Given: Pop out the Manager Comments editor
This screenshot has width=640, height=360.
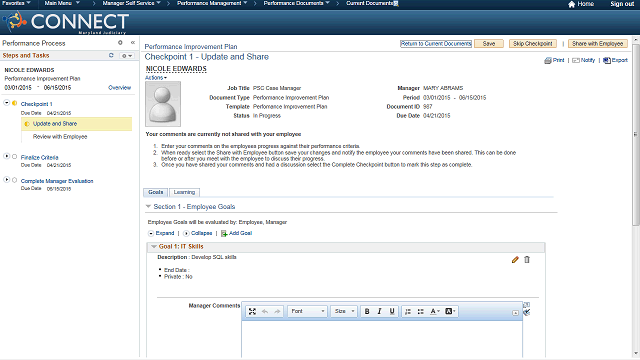Looking at the screenshot, I should pyautogui.click(x=527, y=304).
